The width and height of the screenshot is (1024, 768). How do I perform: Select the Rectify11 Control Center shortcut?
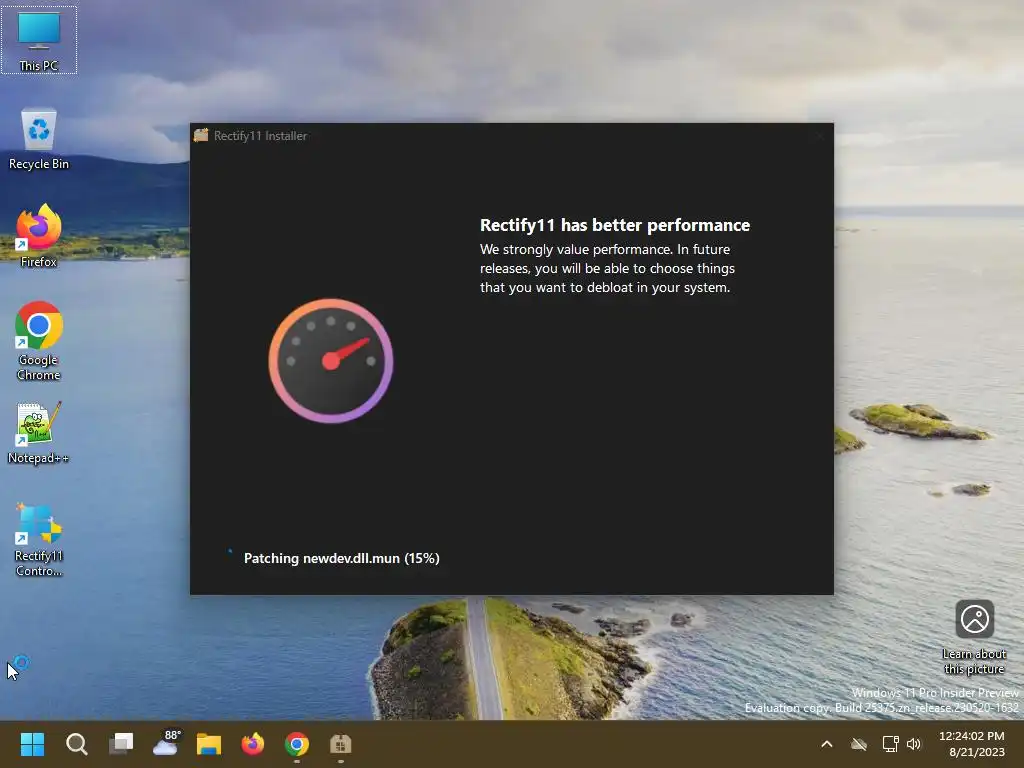(x=39, y=540)
